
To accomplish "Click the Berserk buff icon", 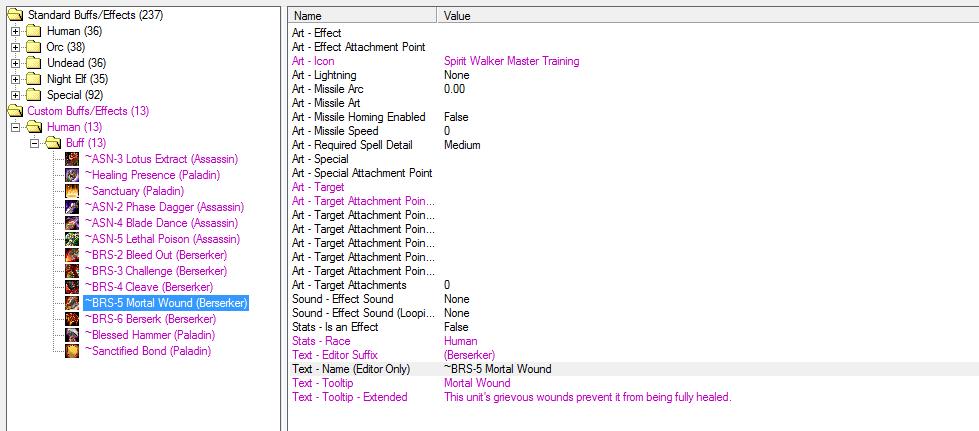I will (72, 320).
